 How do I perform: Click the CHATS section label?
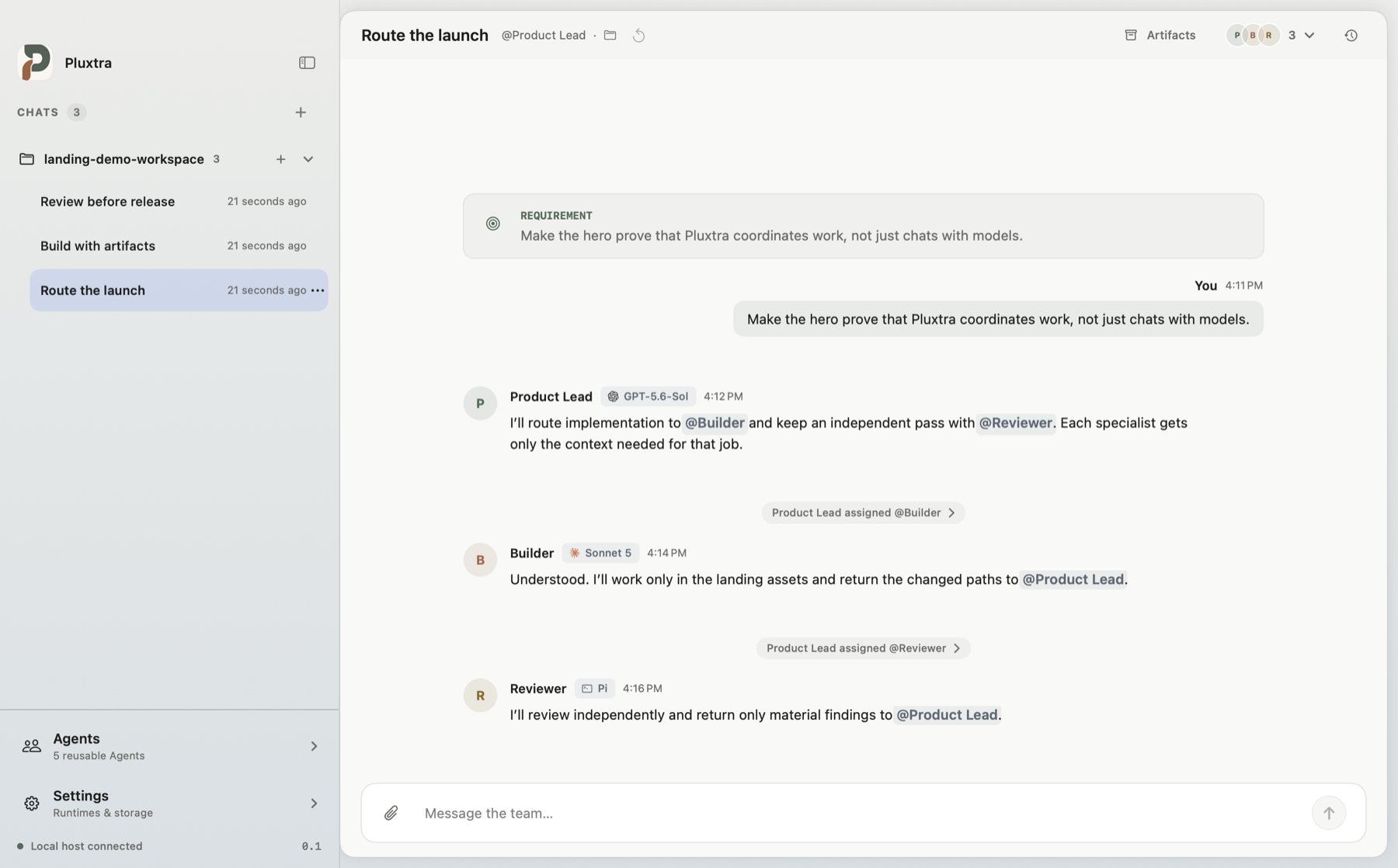(38, 113)
